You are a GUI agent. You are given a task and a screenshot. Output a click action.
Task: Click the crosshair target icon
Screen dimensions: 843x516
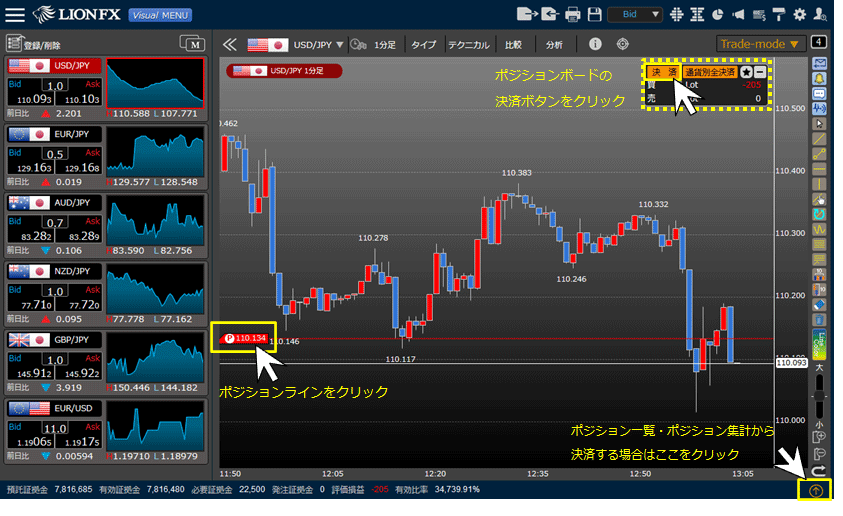[623, 44]
